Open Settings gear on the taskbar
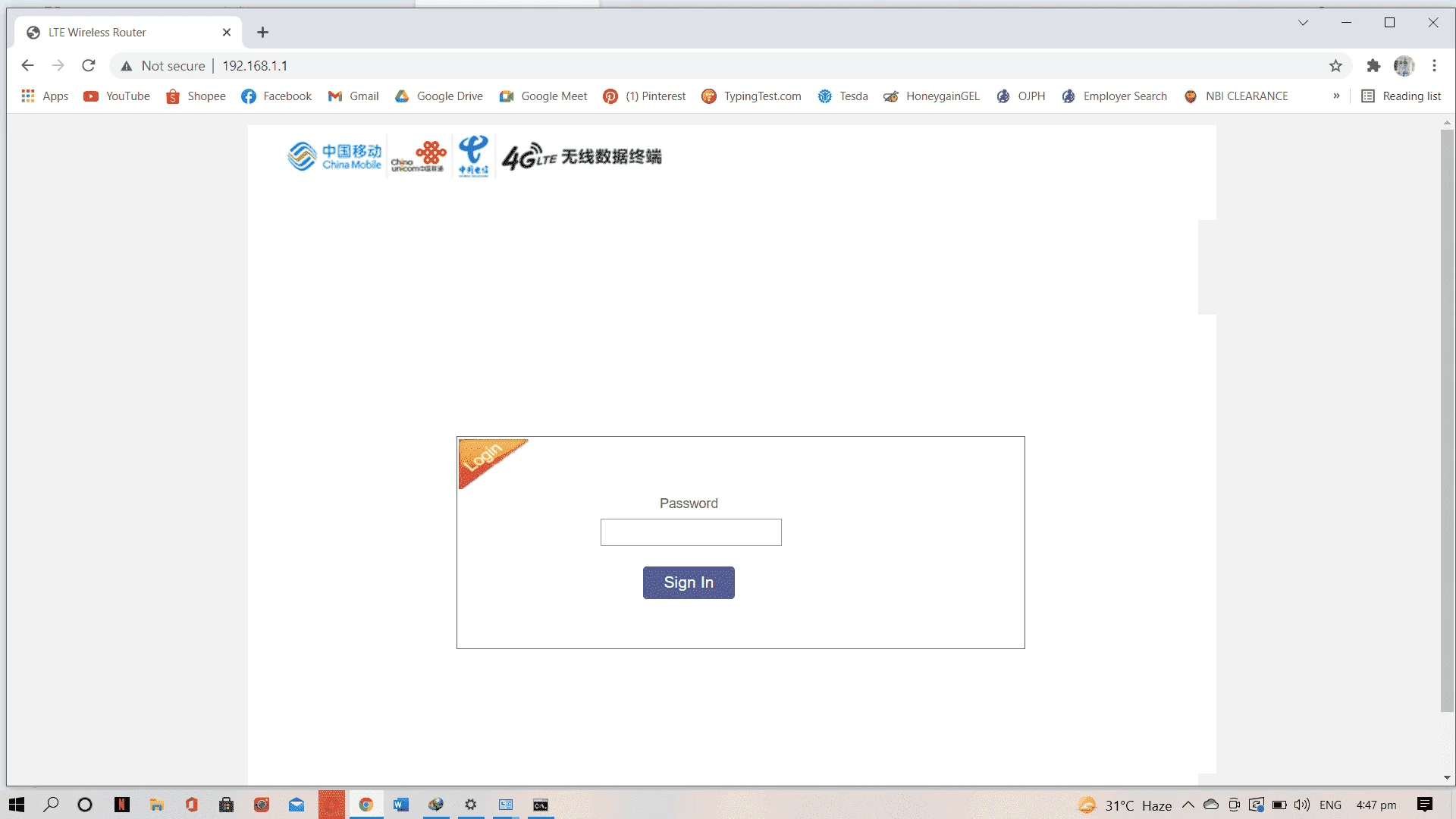Viewport: 1456px width, 819px height. pyautogui.click(x=471, y=805)
